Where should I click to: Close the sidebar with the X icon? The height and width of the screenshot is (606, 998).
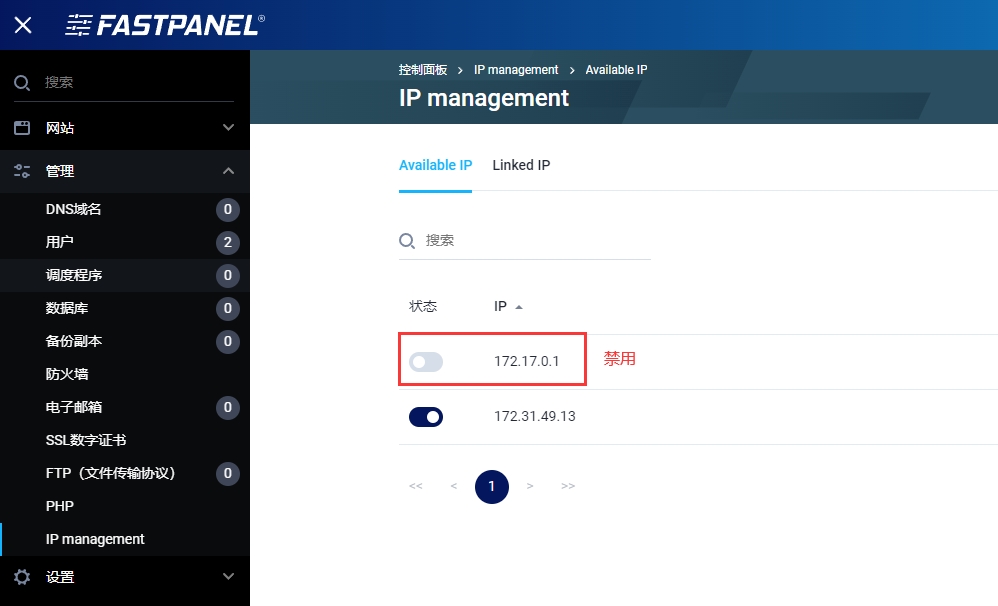pyautogui.click(x=23, y=25)
